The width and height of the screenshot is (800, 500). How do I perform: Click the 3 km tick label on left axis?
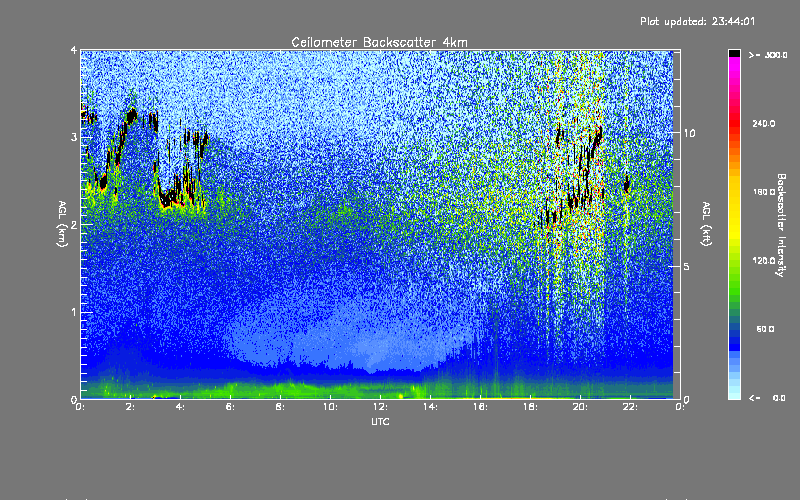(x=74, y=137)
